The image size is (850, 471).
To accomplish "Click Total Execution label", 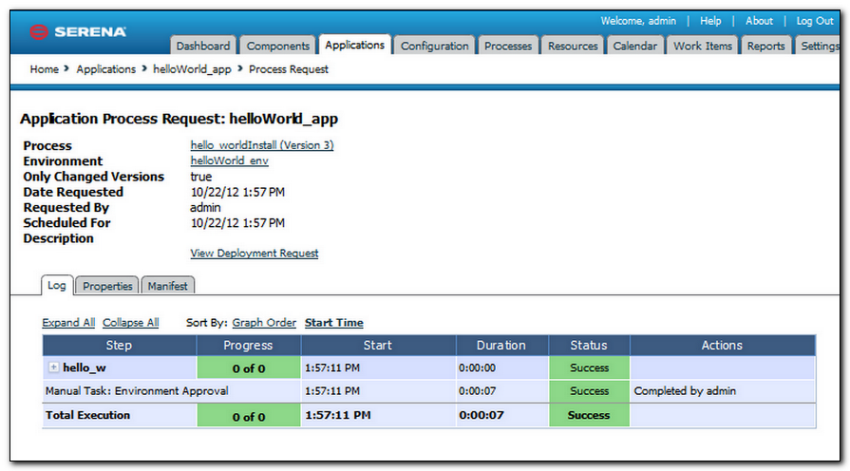I will (88, 415).
